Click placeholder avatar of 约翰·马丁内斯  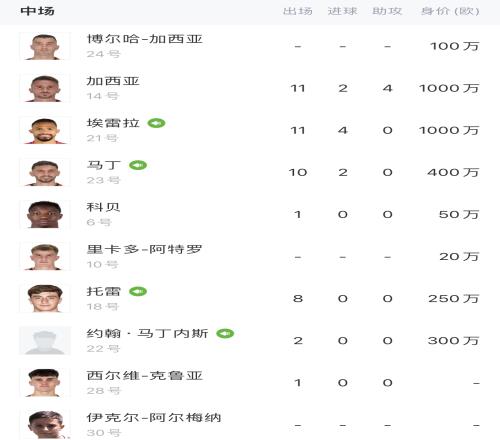[x=45, y=340]
